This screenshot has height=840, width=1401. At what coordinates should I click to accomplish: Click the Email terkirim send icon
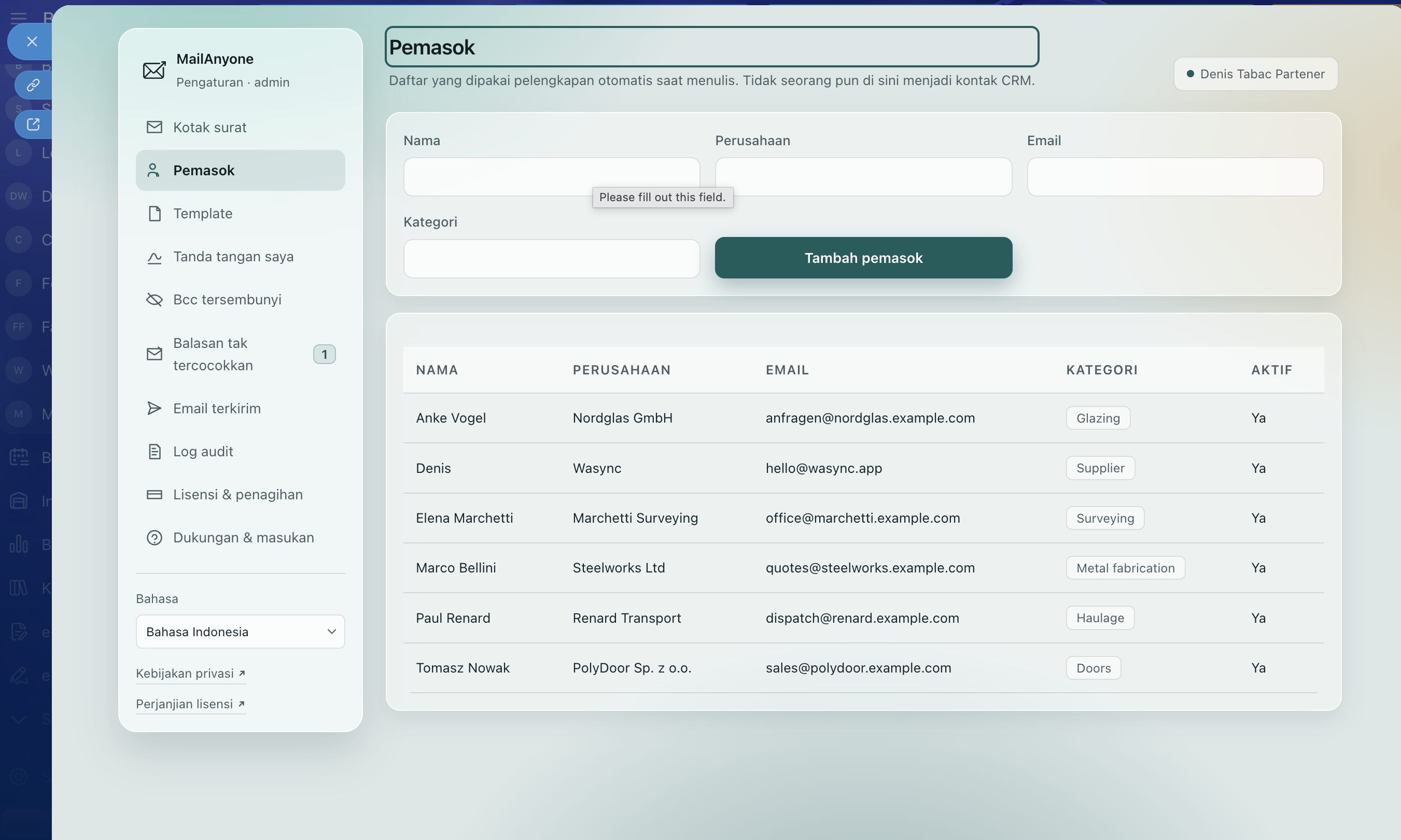[x=154, y=408]
